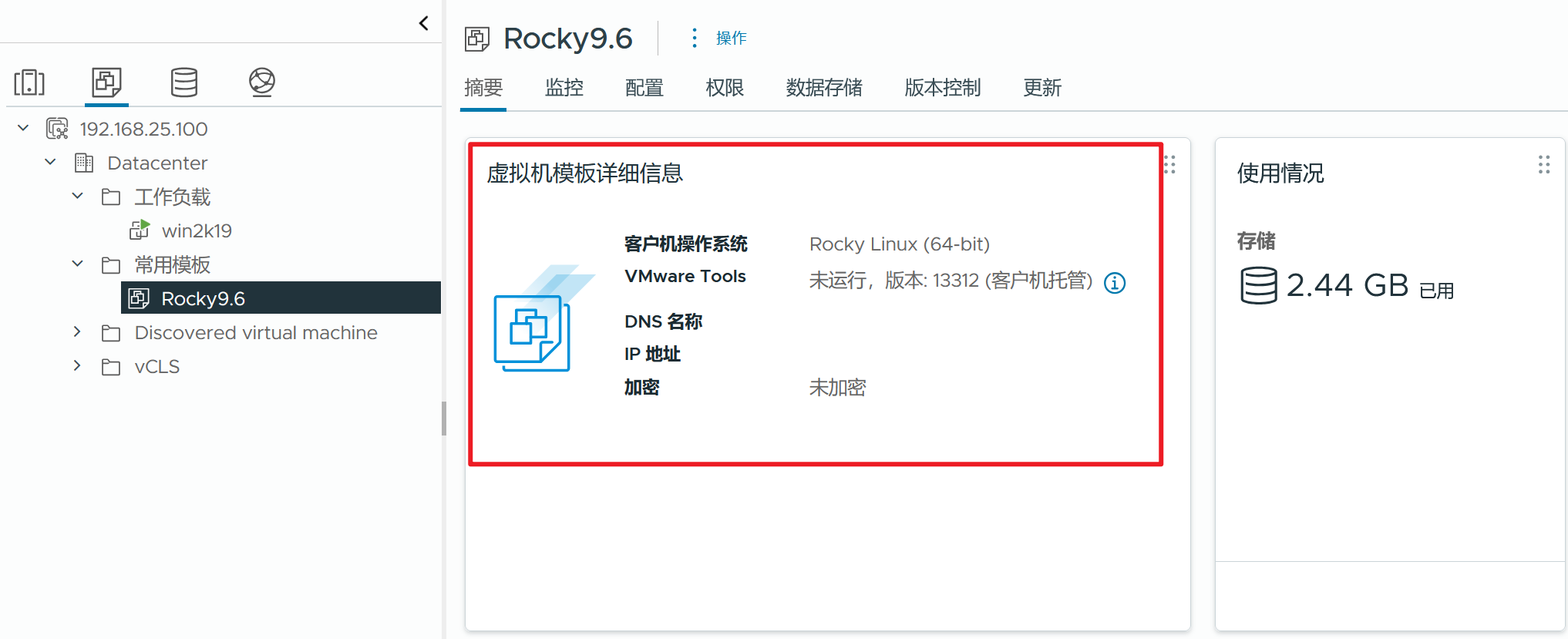Switch to the 摘要 tab

pos(483,88)
